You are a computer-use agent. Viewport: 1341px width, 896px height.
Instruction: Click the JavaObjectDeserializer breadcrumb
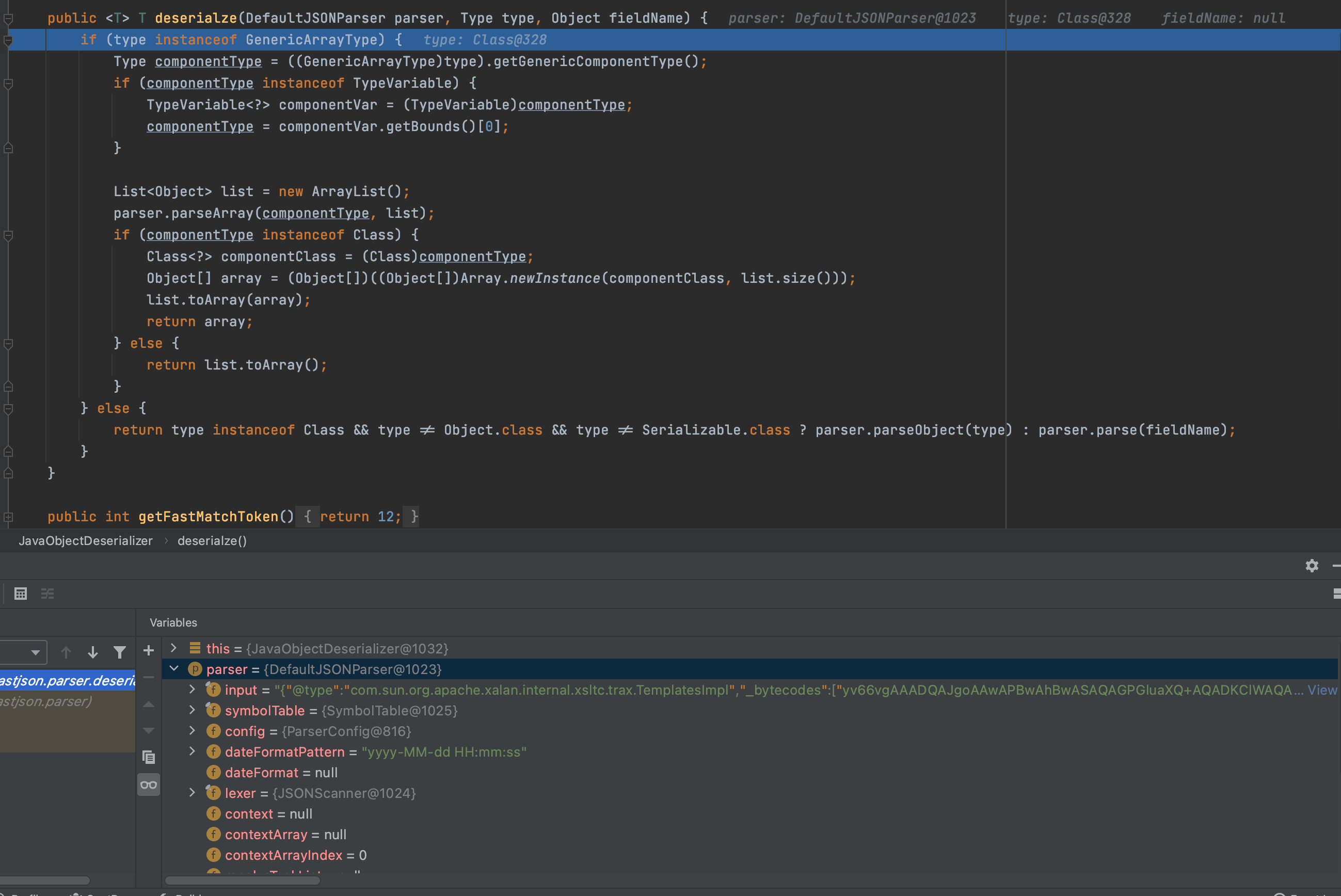coord(86,540)
